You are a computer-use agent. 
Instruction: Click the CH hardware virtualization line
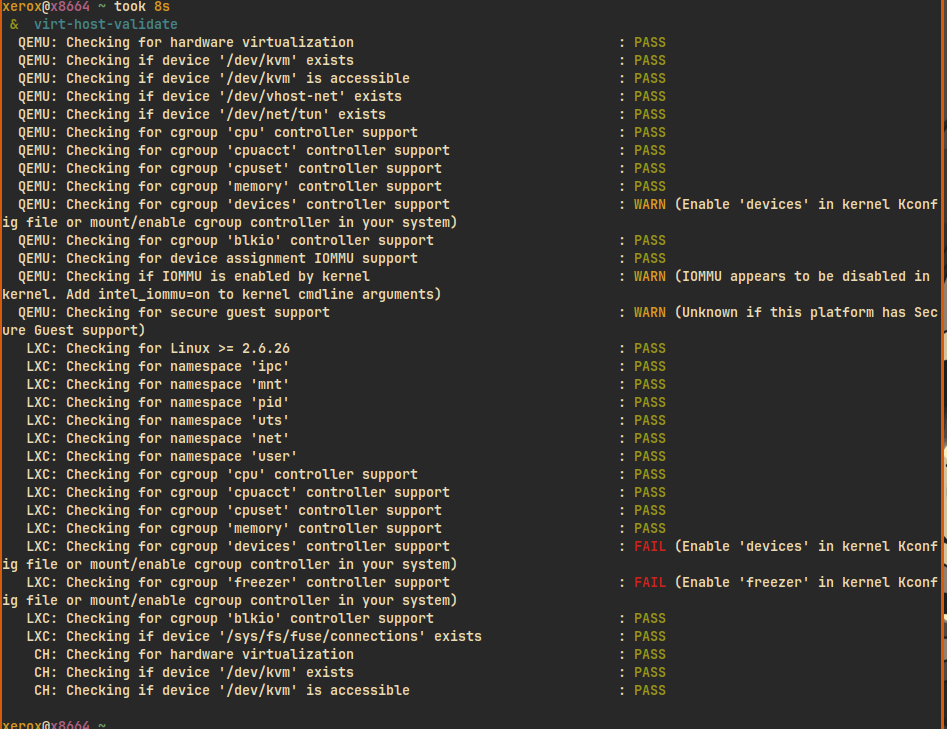click(194, 654)
